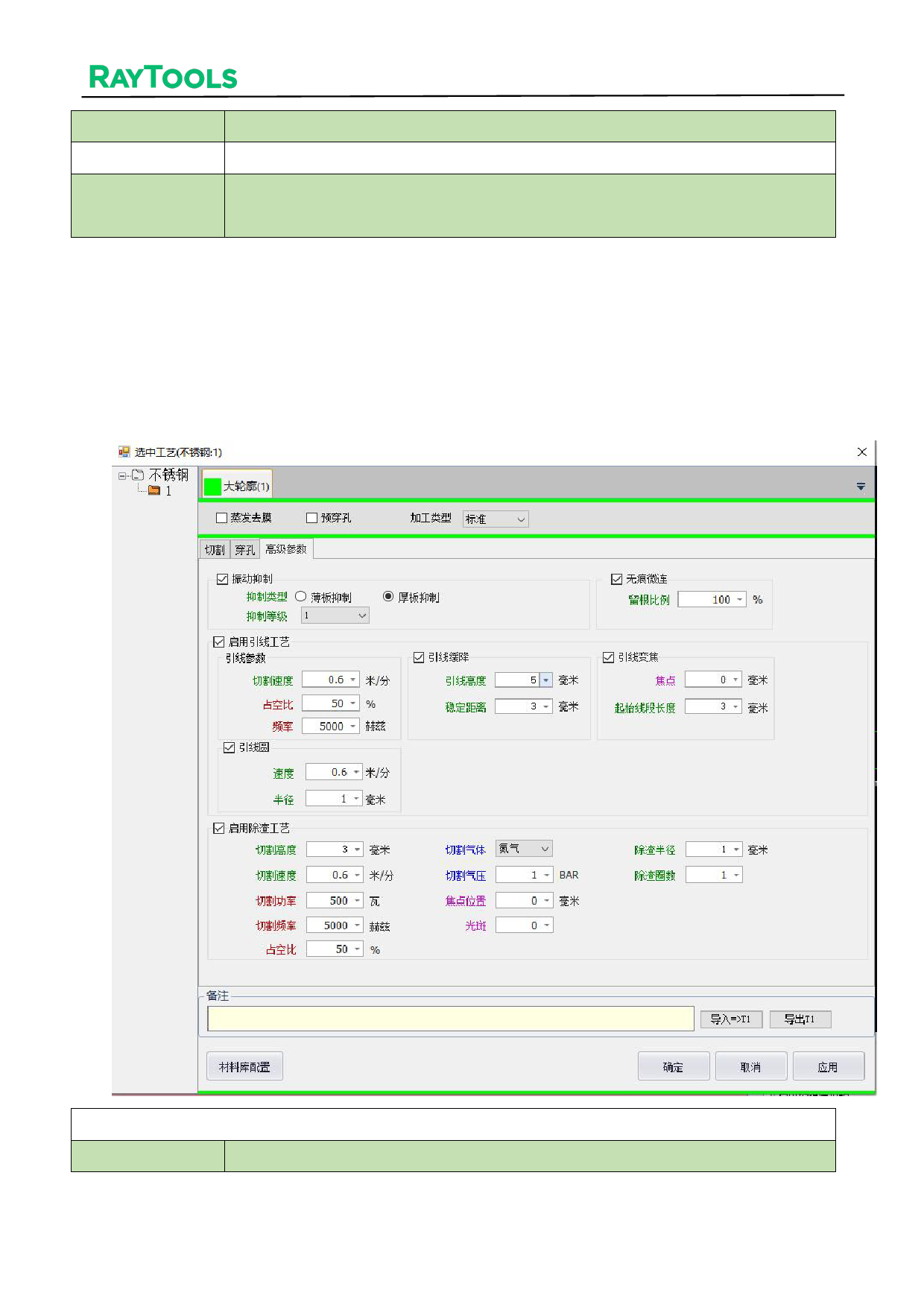Open the 加工类型 dropdown
The image size is (924, 1307).
click(496, 519)
